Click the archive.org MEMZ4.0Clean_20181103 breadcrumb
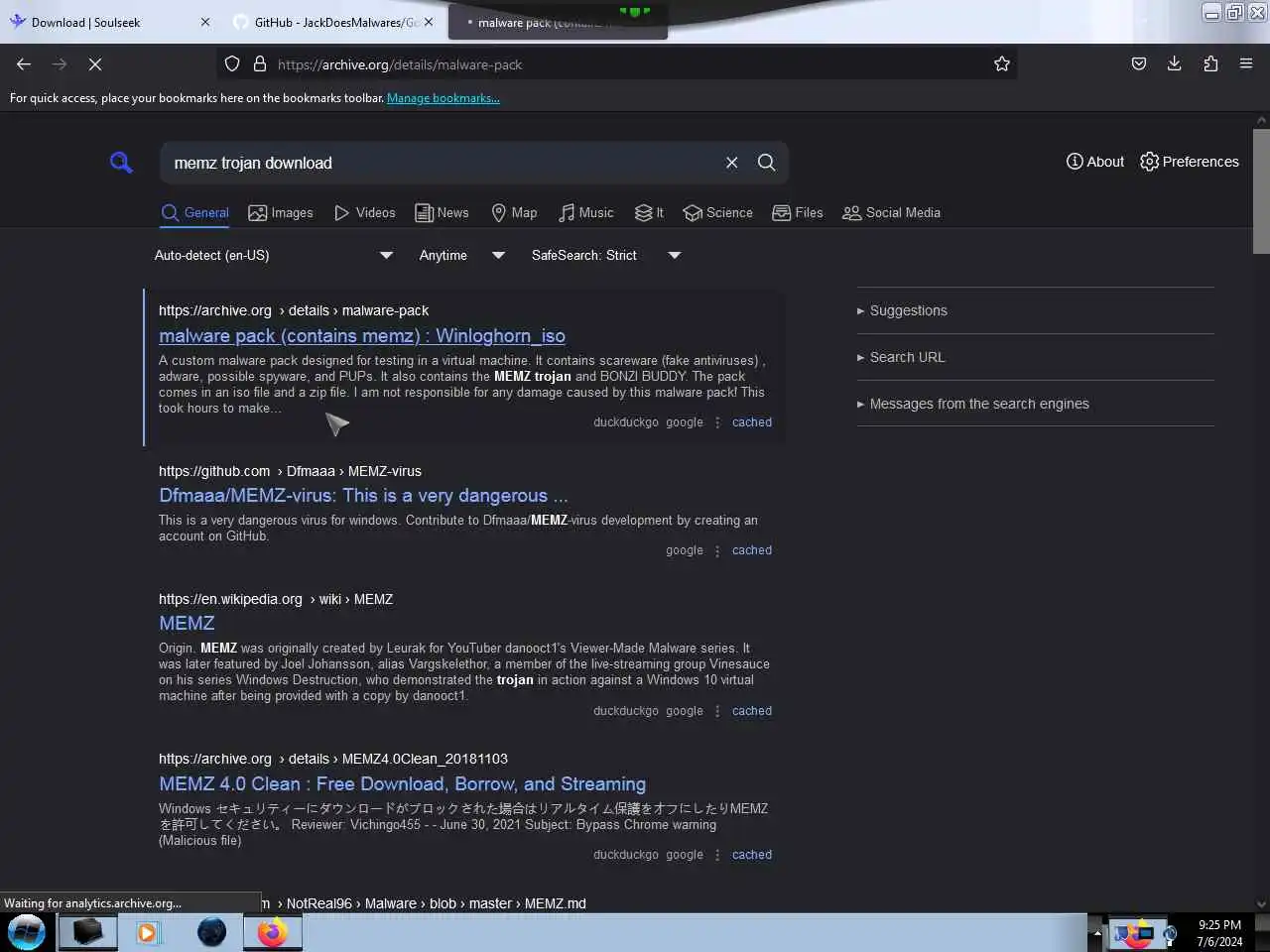Screen dimensions: 1270x952 pos(333,759)
